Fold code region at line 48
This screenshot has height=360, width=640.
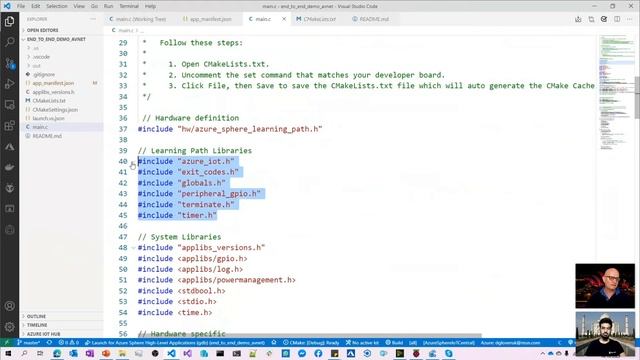coord(133,248)
